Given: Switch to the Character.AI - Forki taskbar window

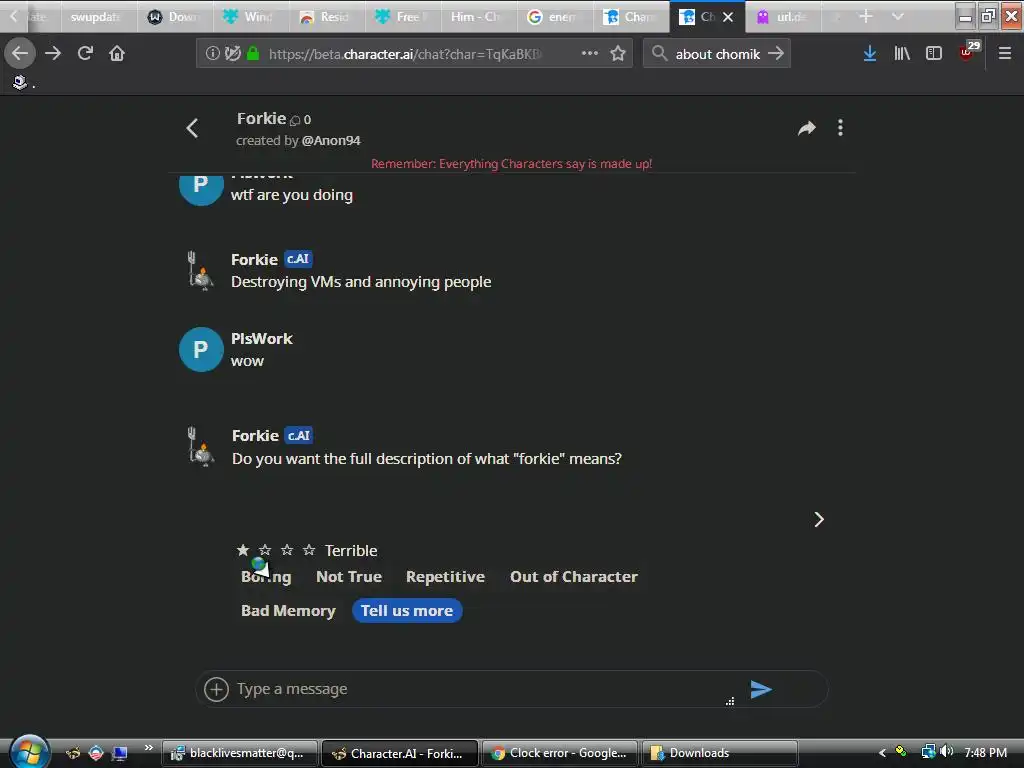Looking at the screenshot, I should [400, 753].
